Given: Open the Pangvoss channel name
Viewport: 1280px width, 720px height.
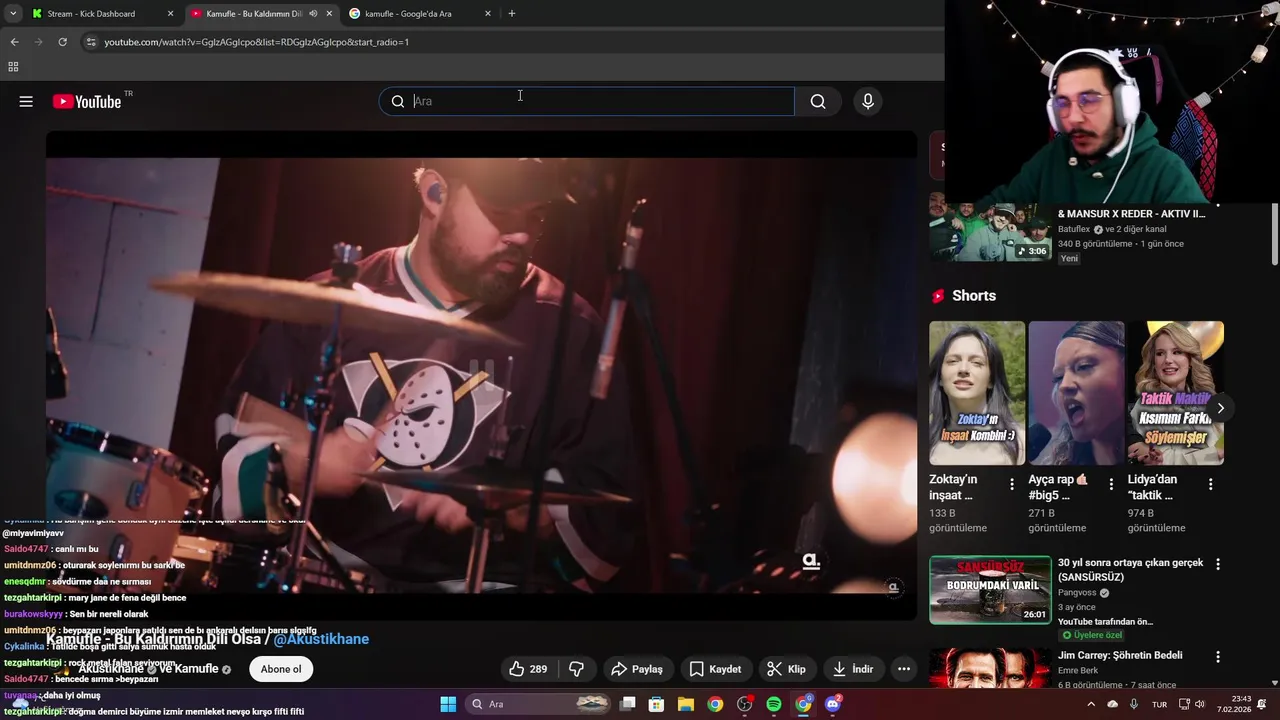Looking at the screenshot, I should [x=1077, y=593].
